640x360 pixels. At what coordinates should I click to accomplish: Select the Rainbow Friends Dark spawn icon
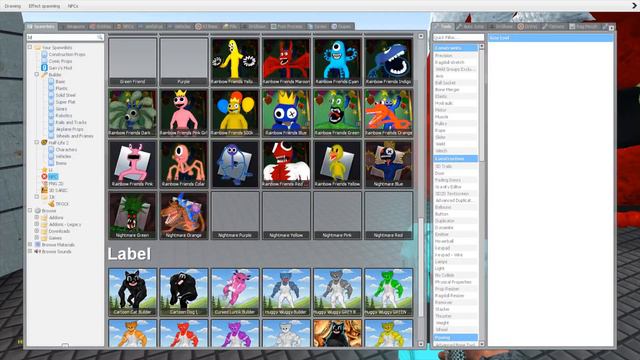(x=132, y=113)
